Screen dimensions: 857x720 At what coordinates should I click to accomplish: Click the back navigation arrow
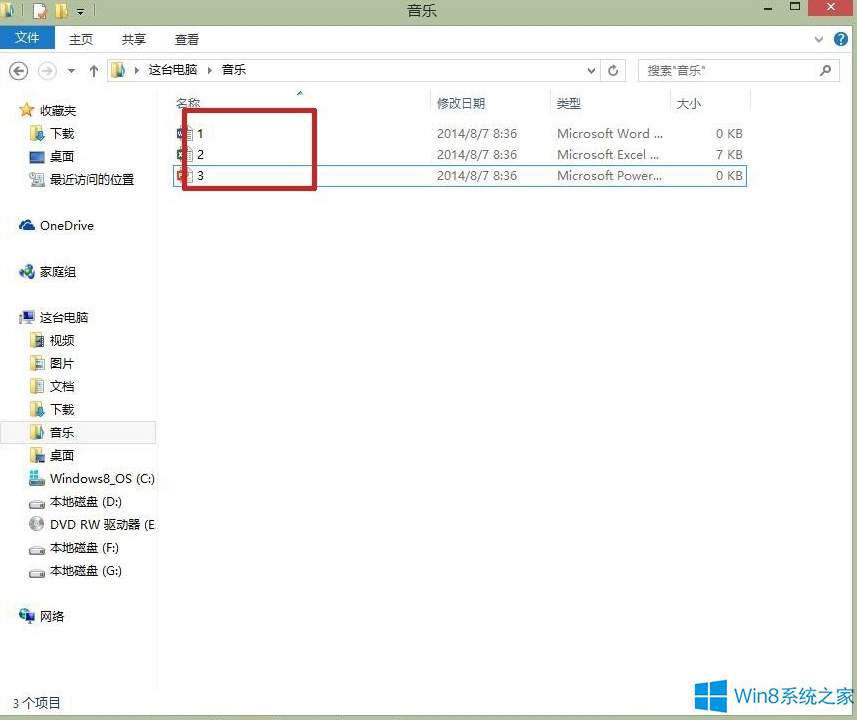[19, 70]
